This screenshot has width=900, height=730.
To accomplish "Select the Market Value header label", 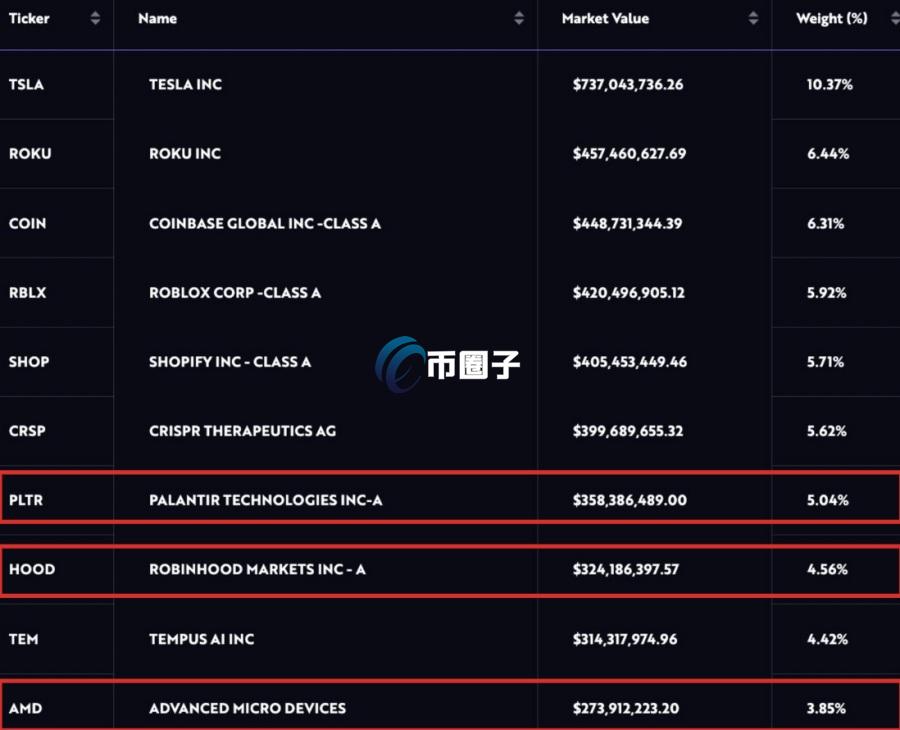I will (605, 18).
